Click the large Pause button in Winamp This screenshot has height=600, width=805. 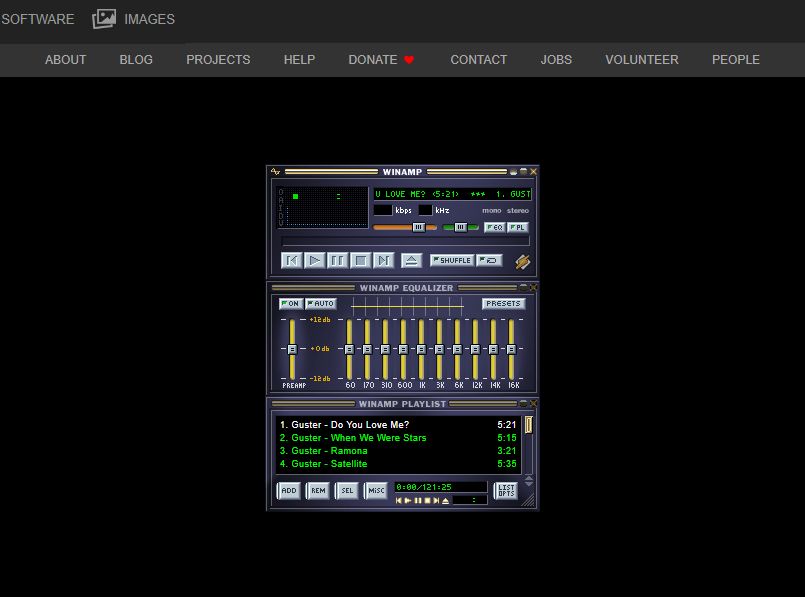click(x=337, y=260)
